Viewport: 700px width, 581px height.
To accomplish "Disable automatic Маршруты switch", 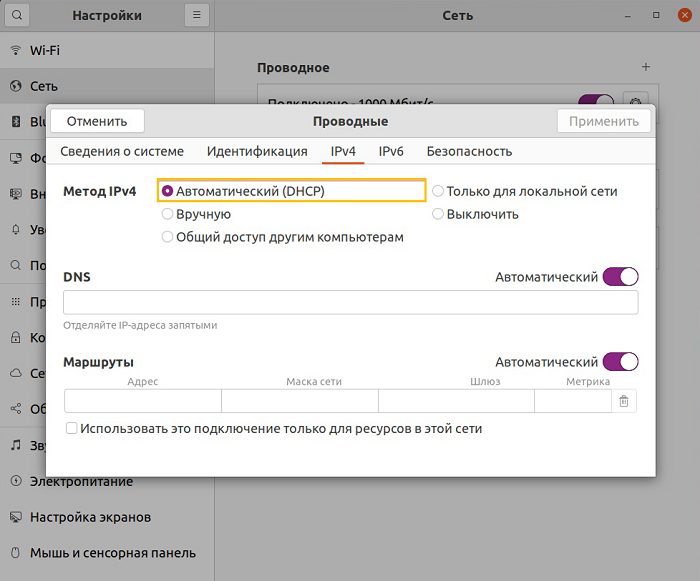I will (620, 362).
